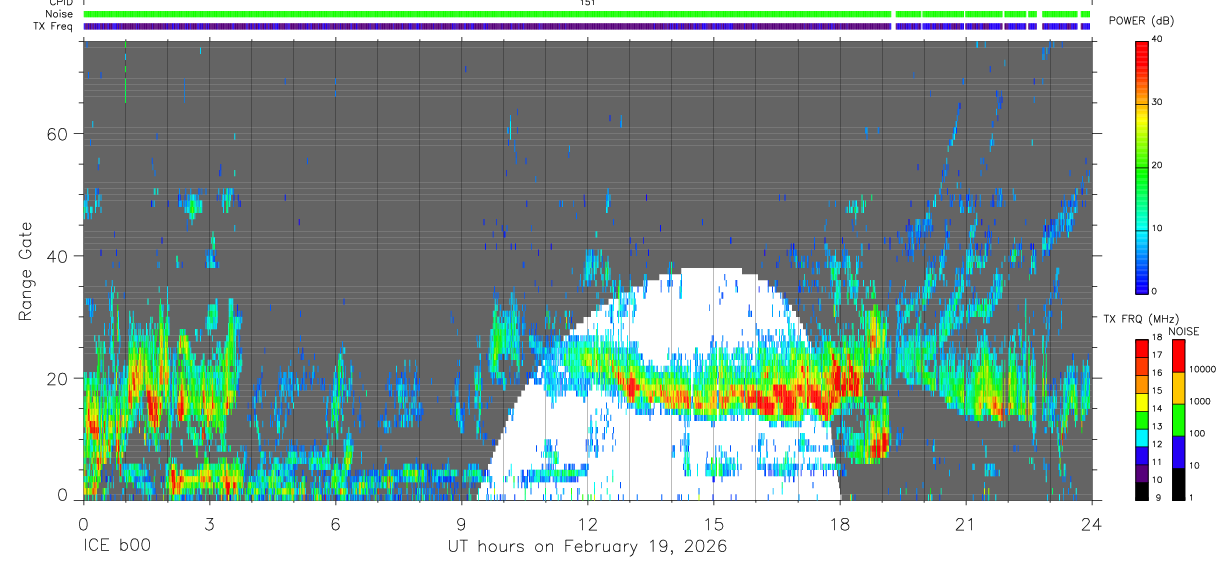Click the blue TX Freq strip above the plot
The image size is (1228, 567).
tap(587, 26)
